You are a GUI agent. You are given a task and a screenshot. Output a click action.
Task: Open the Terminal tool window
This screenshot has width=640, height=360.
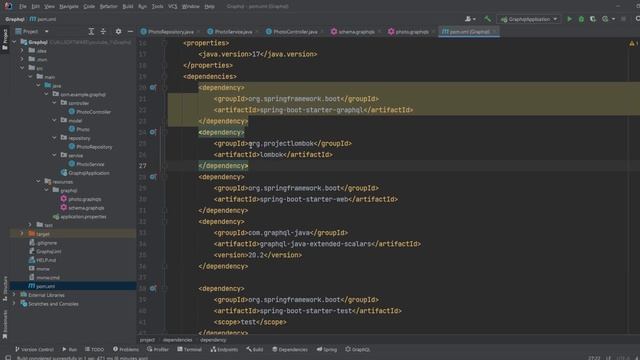point(189,349)
